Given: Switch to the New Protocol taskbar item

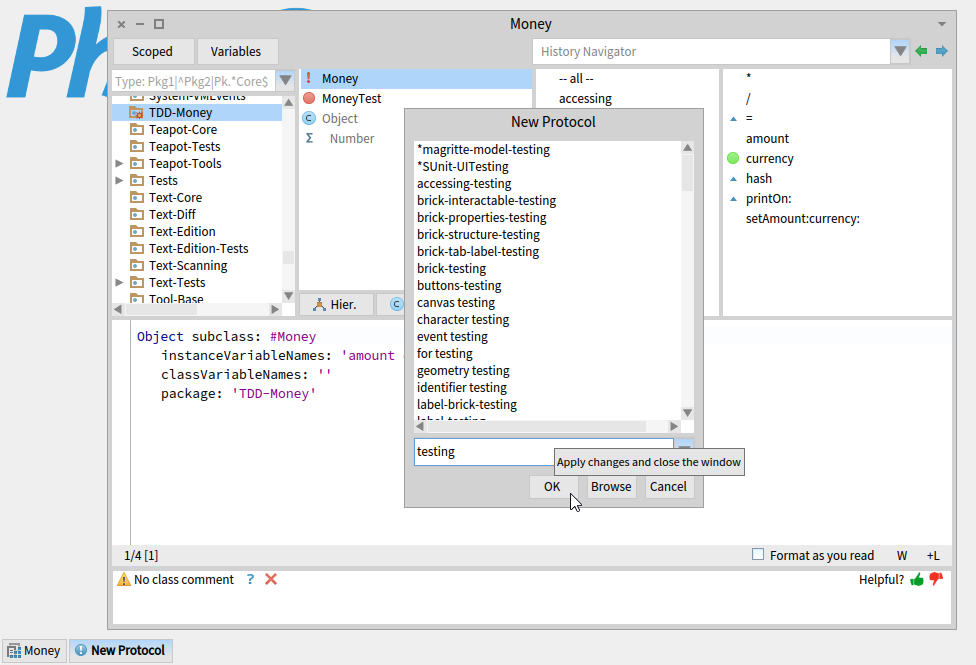Looking at the screenshot, I should 121,651.
